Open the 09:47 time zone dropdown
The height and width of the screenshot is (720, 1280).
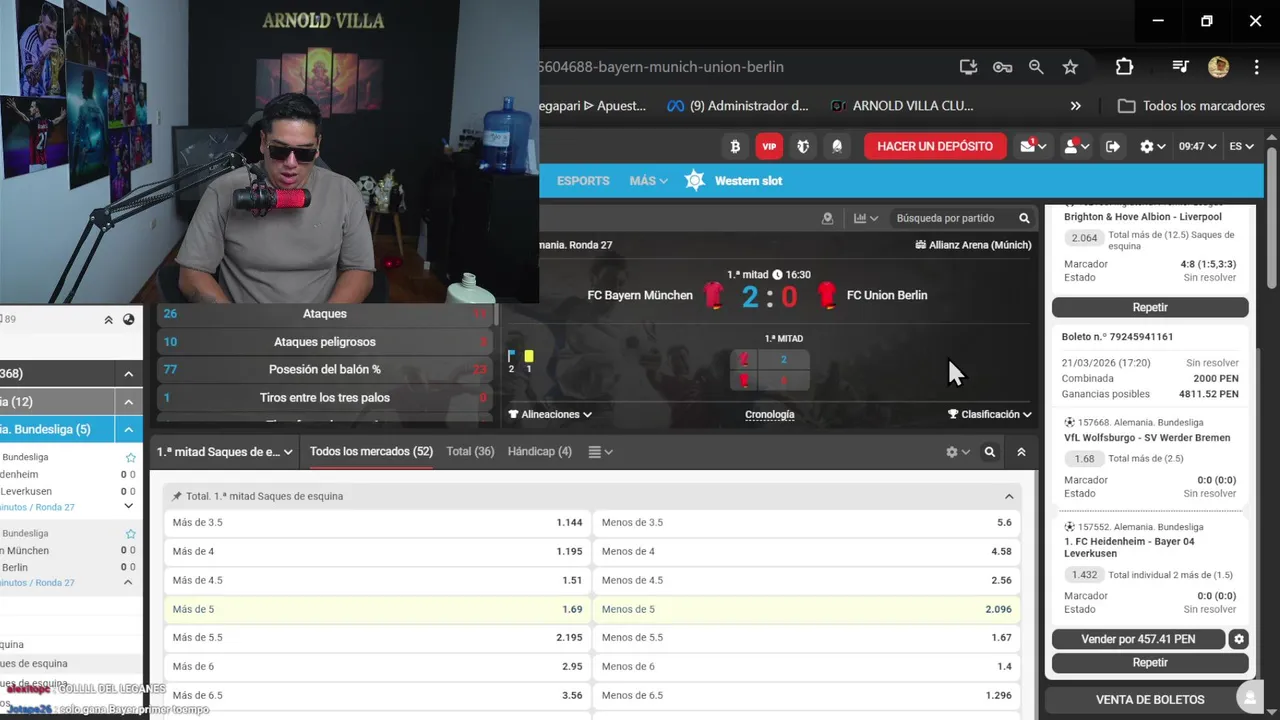click(1197, 146)
